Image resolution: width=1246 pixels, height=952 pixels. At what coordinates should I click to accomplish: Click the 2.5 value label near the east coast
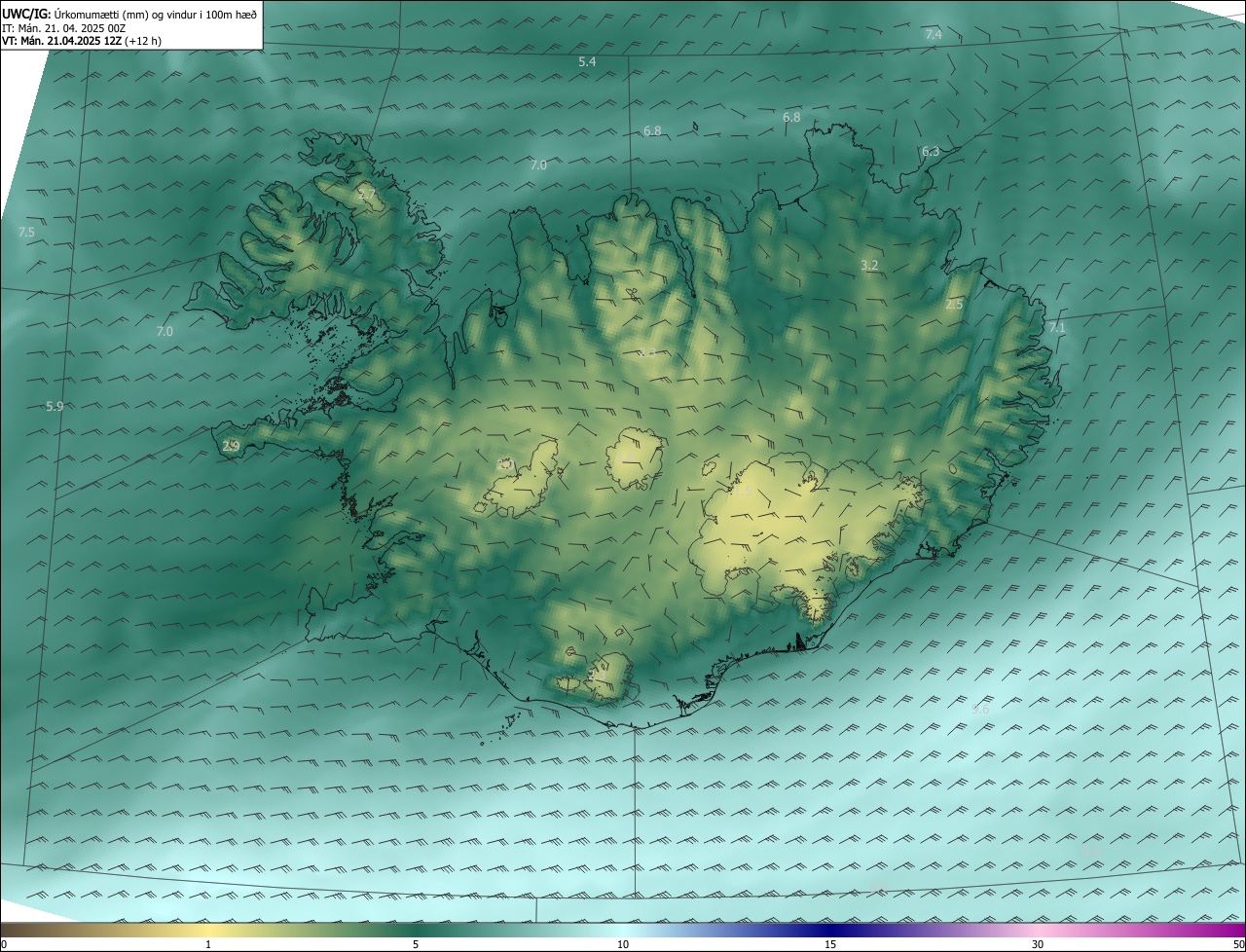(954, 305)
